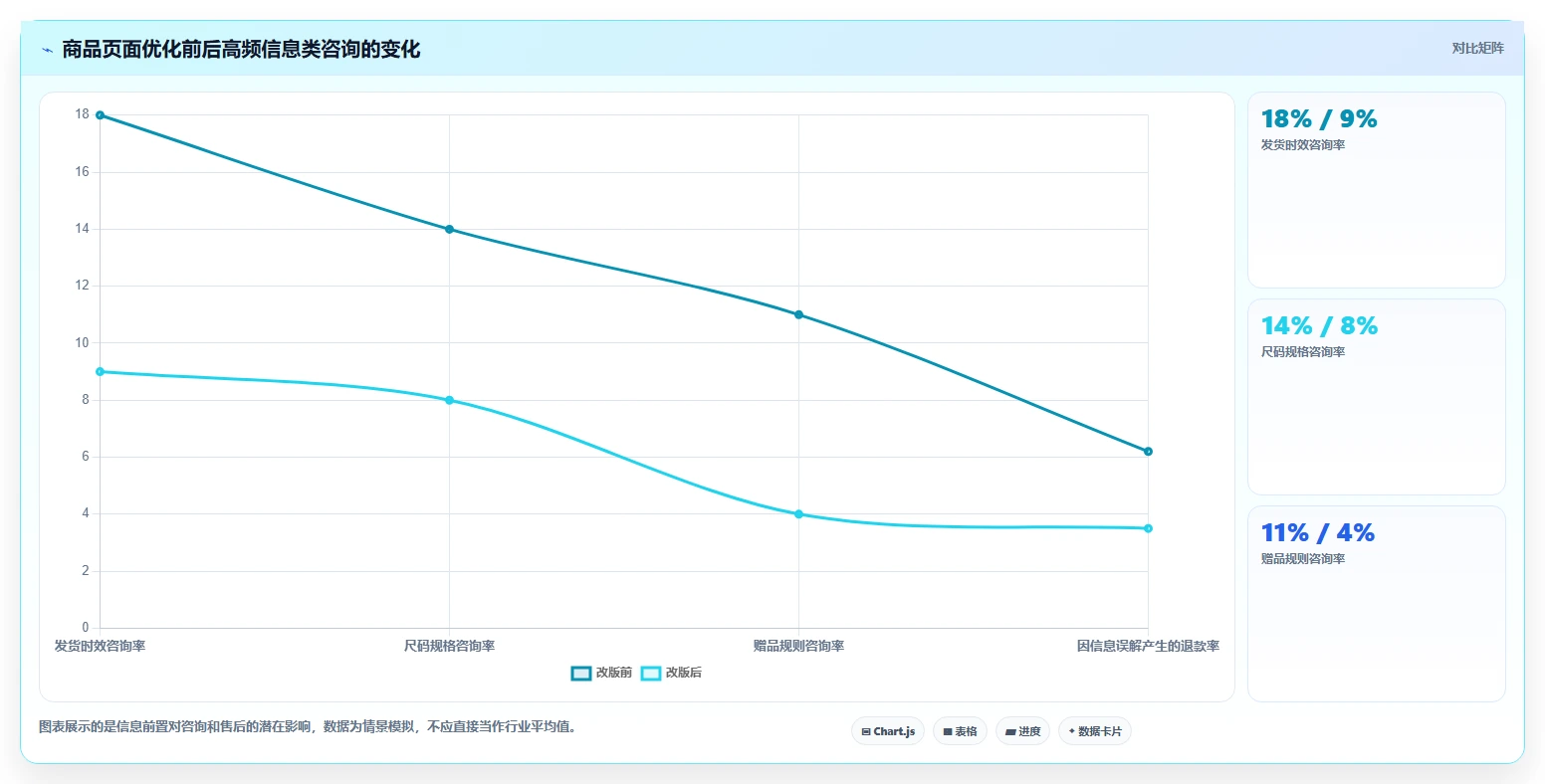Viewport: 1545px width, 784px height.
Task: Click the x-axis label 发货时效咨询率
Action: point(100,646)
